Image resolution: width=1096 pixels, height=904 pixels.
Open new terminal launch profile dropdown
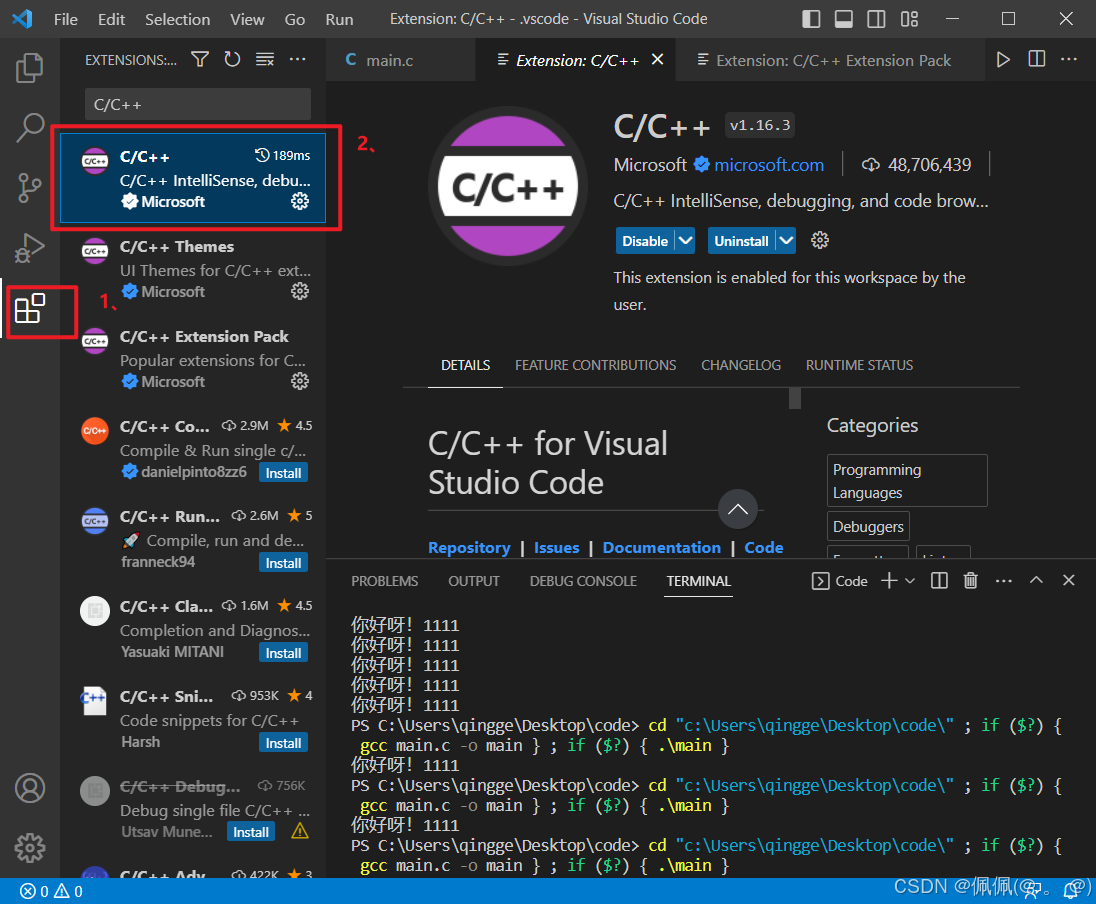tap(909, 580)
